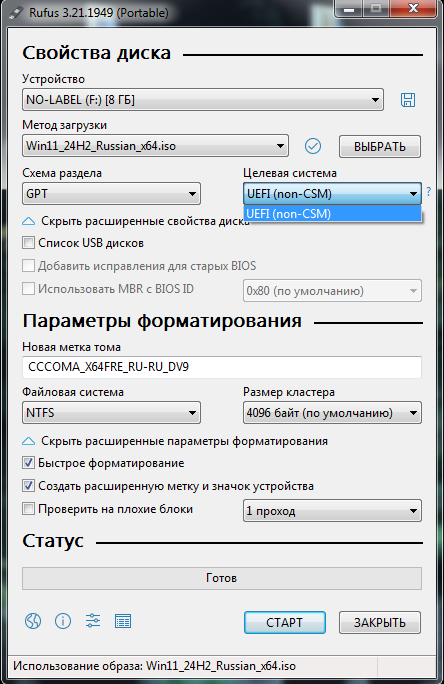
Task: Open the 1 проход passes dropdown
Action: (332, 511)
